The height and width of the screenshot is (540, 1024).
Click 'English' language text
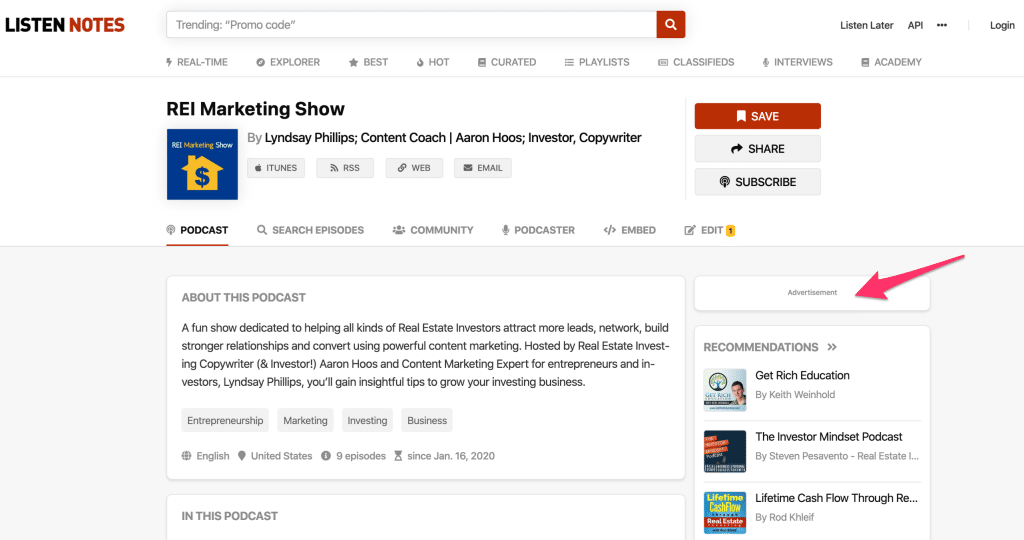213,456
